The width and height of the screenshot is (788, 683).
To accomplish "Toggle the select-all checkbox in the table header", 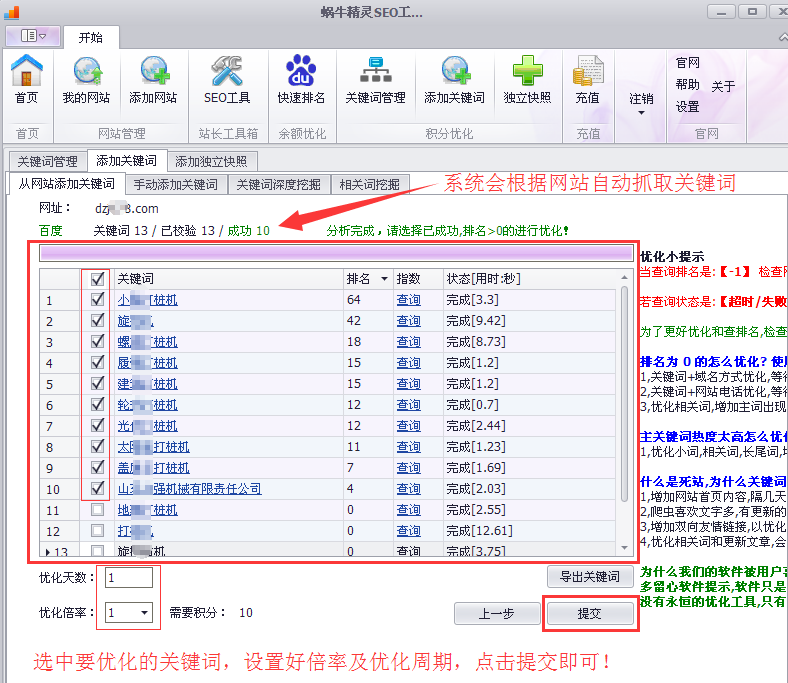I will coord(97,279).
